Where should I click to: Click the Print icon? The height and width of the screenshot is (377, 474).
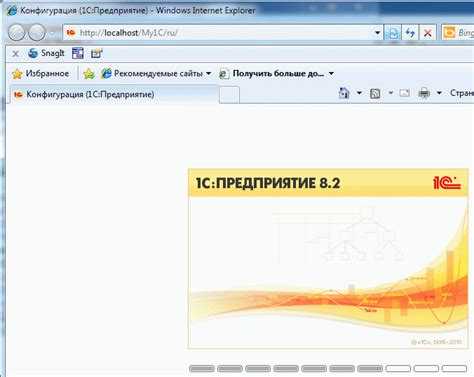[424, 93]
